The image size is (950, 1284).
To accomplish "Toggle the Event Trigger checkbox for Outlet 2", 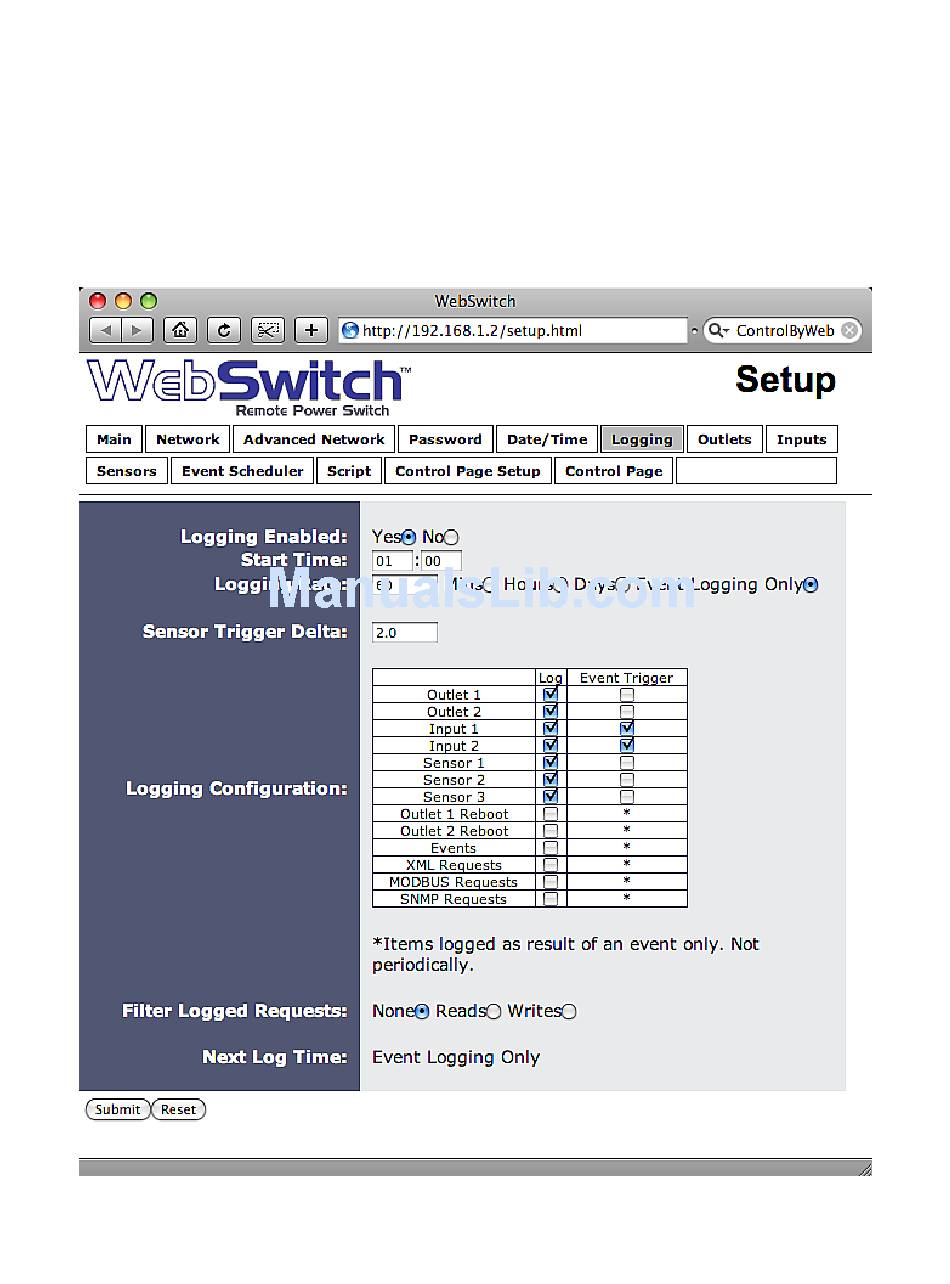I will tap(626, 711).
